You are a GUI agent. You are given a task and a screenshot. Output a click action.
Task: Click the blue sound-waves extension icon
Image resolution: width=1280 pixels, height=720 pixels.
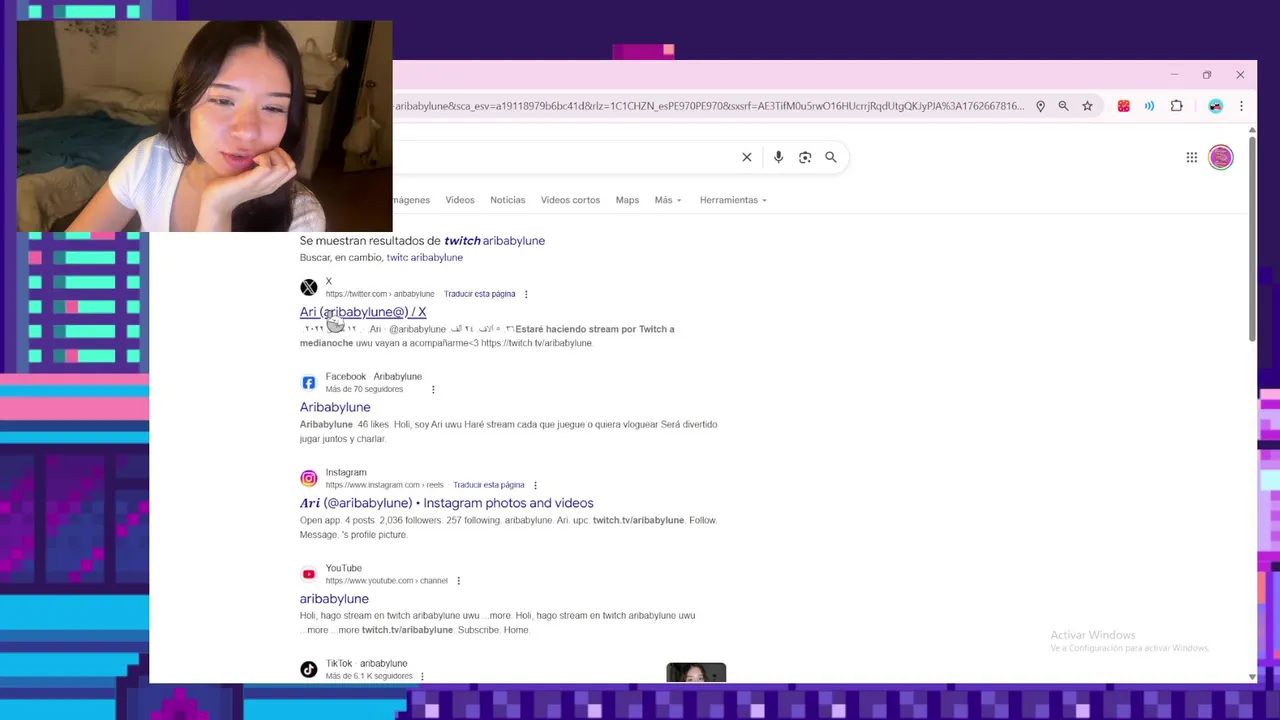pos(1150,106)
